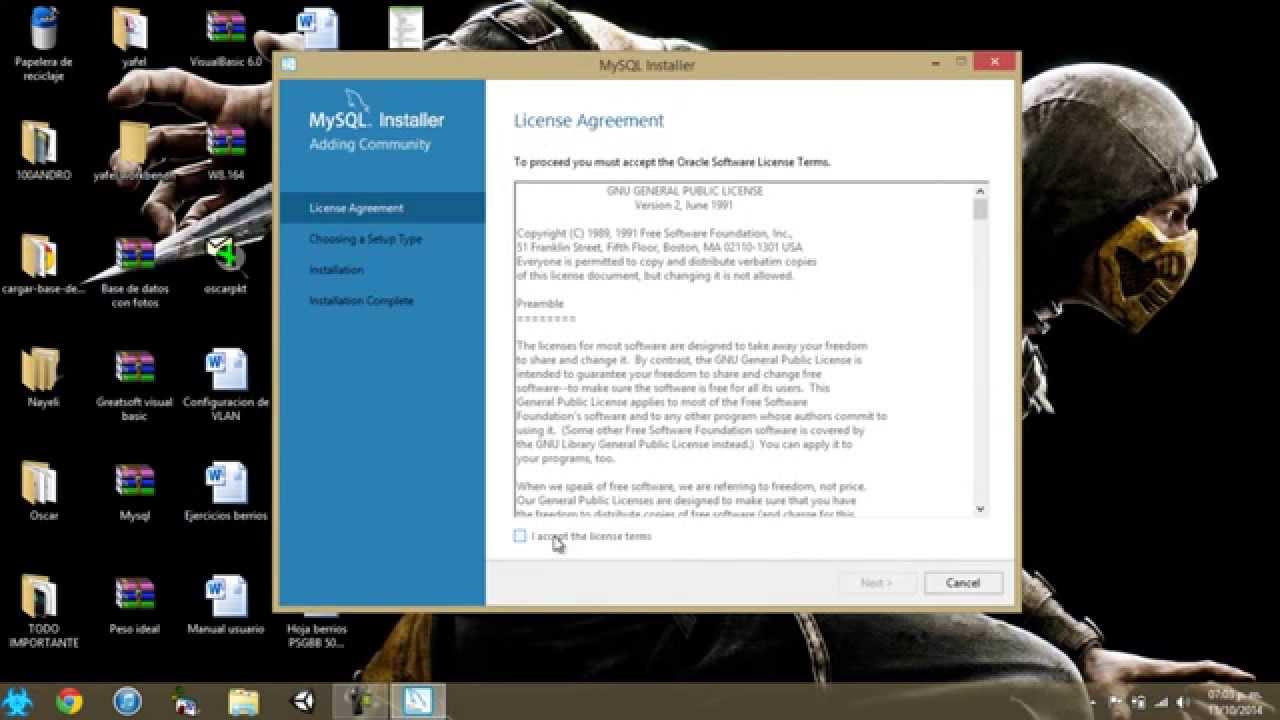Open the biohazard Start button on the taskbar
This screenshot has width=1280, height=720.
[18, 702]
